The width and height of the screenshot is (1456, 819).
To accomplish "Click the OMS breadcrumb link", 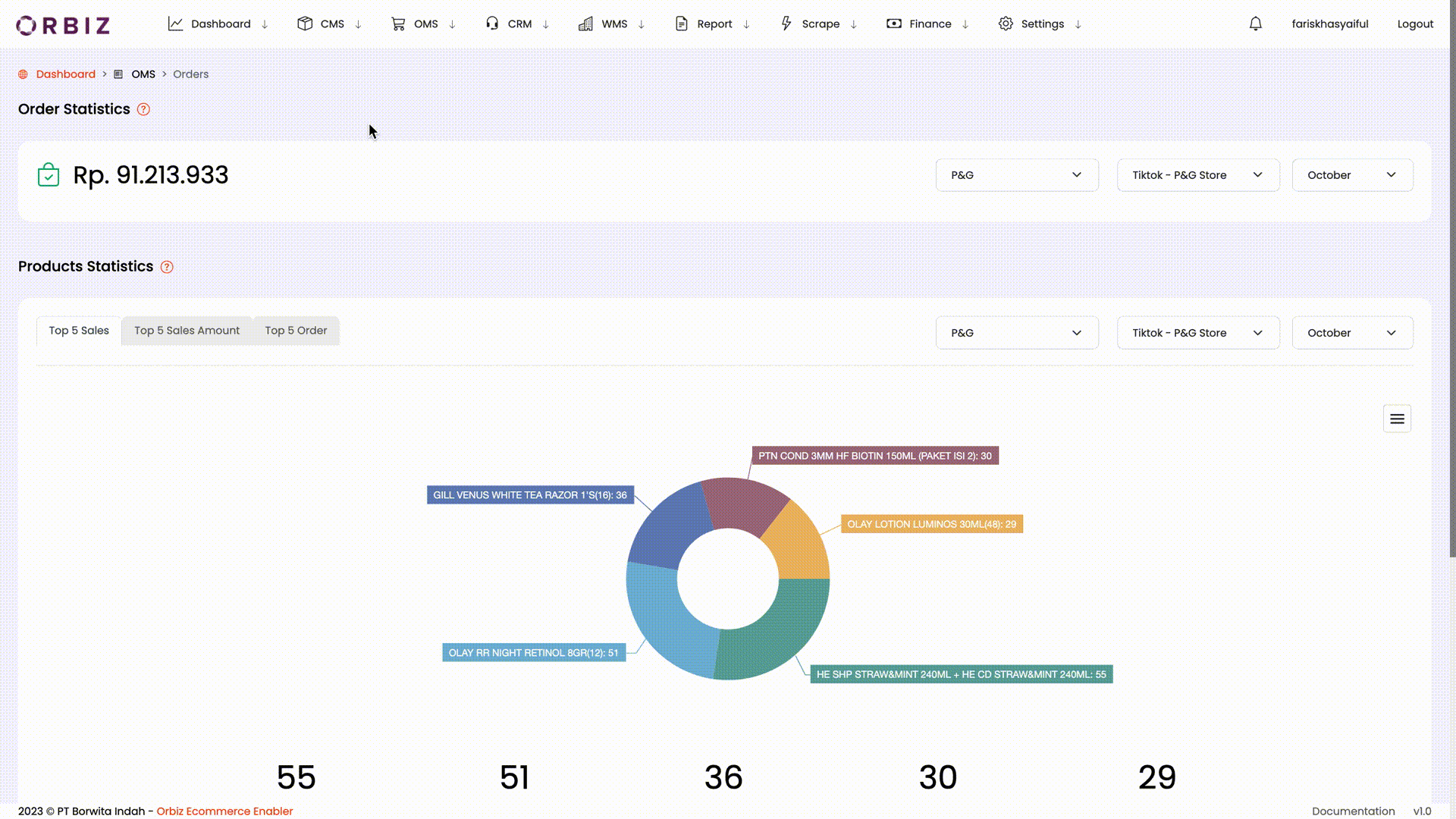I will (143, 74).
